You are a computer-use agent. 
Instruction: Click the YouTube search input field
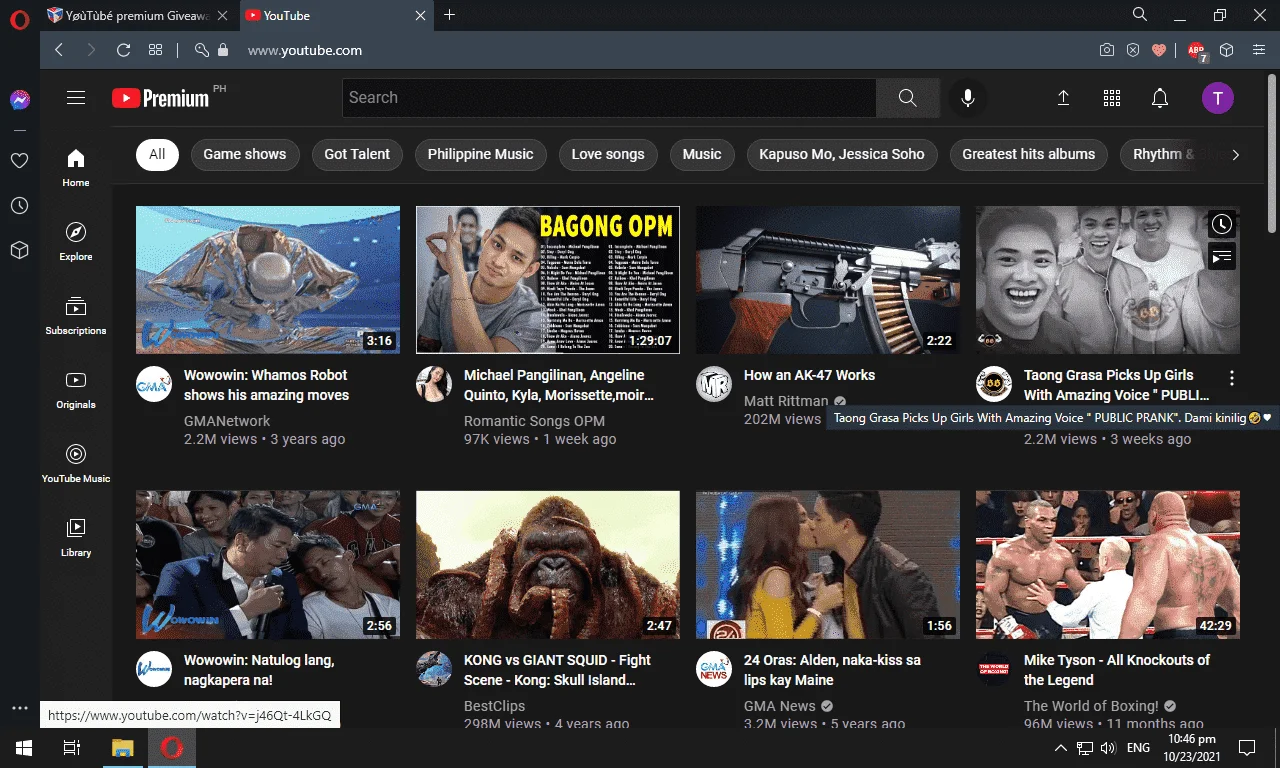click(x=609, y=98)
